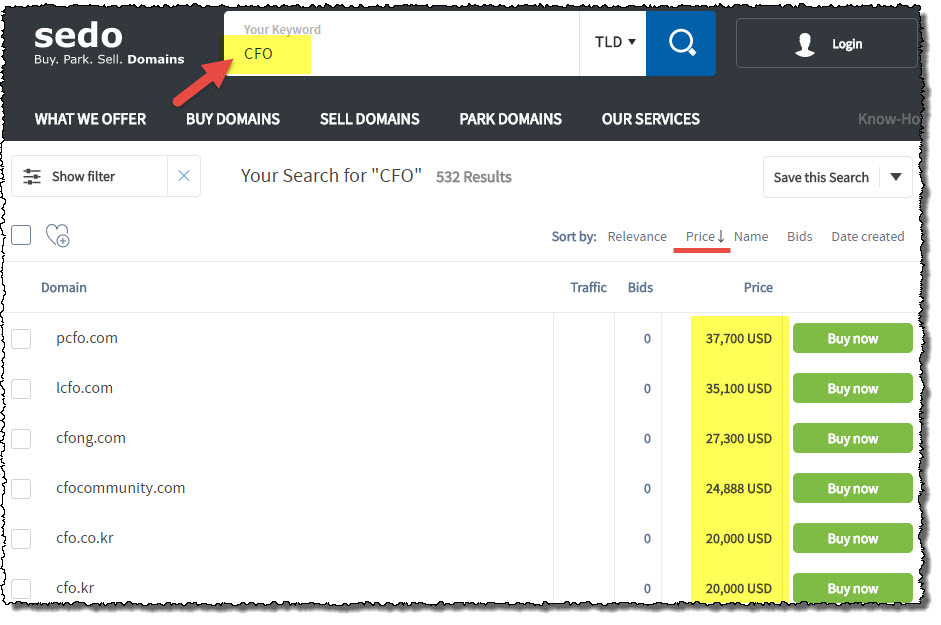Viewport: 941px width, 625px height.
Task: Sort results by Relevance
Action: coord(637,237)
